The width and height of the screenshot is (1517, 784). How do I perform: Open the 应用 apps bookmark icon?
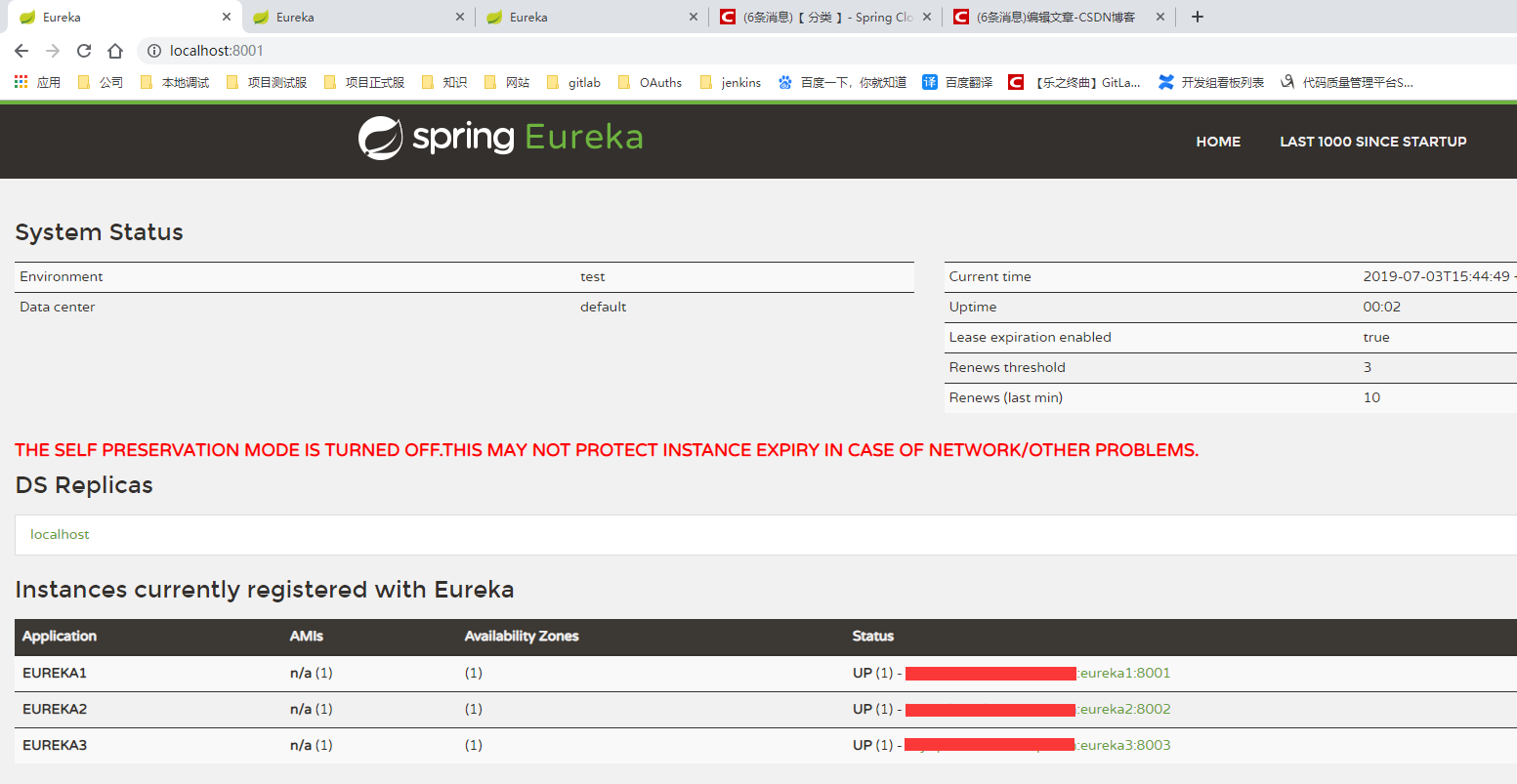pyautogui.click(x=37, y=82)
